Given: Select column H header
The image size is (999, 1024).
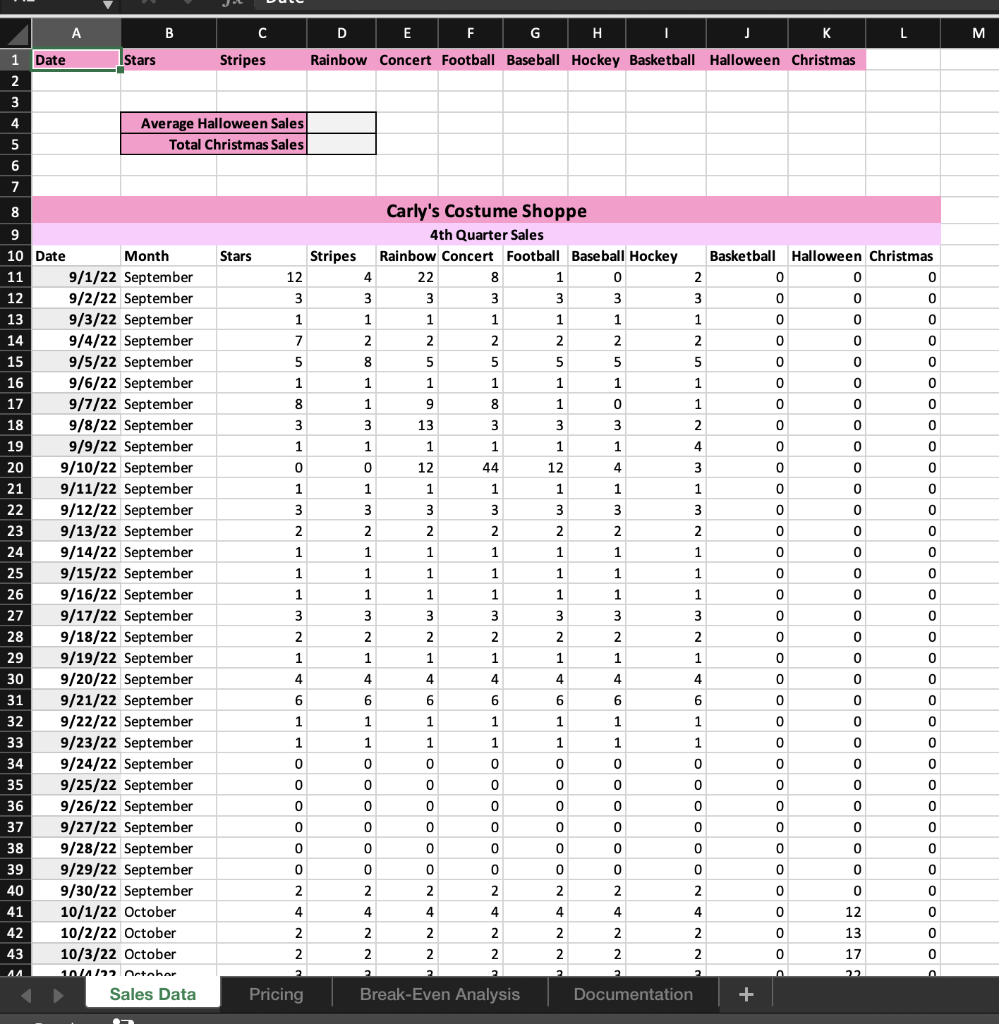Looking at the screenshot, I should tap(597, 33).
